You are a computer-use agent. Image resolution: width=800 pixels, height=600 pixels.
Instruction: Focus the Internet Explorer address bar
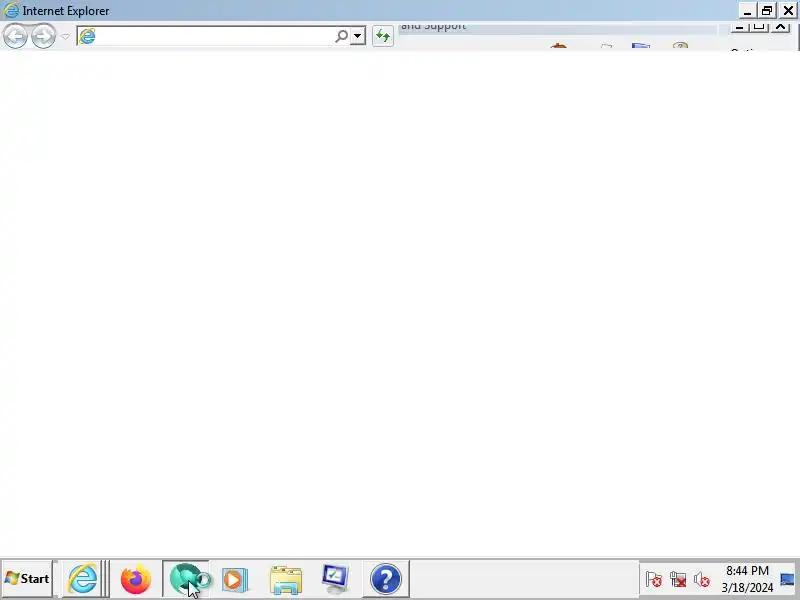(x=214, y=36)
